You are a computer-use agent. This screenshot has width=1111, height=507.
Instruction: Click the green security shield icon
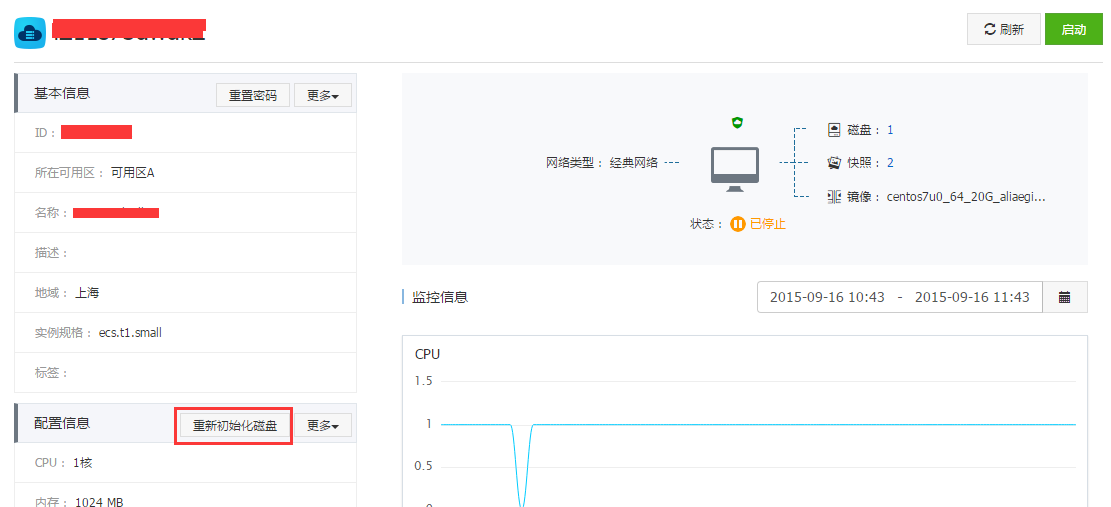click(737, 122)
